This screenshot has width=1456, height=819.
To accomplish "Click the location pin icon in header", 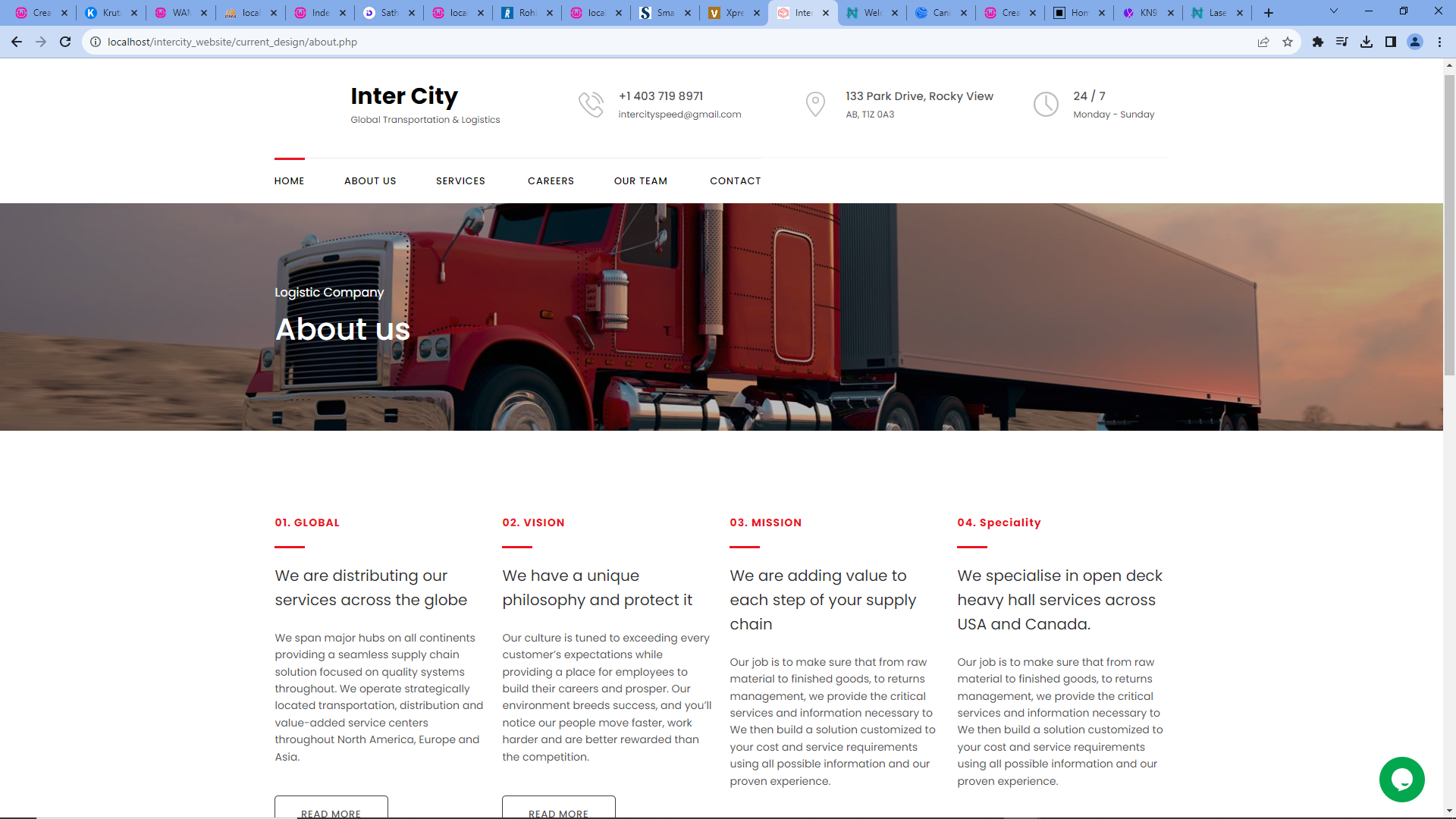I will click(x=815, y=104).
